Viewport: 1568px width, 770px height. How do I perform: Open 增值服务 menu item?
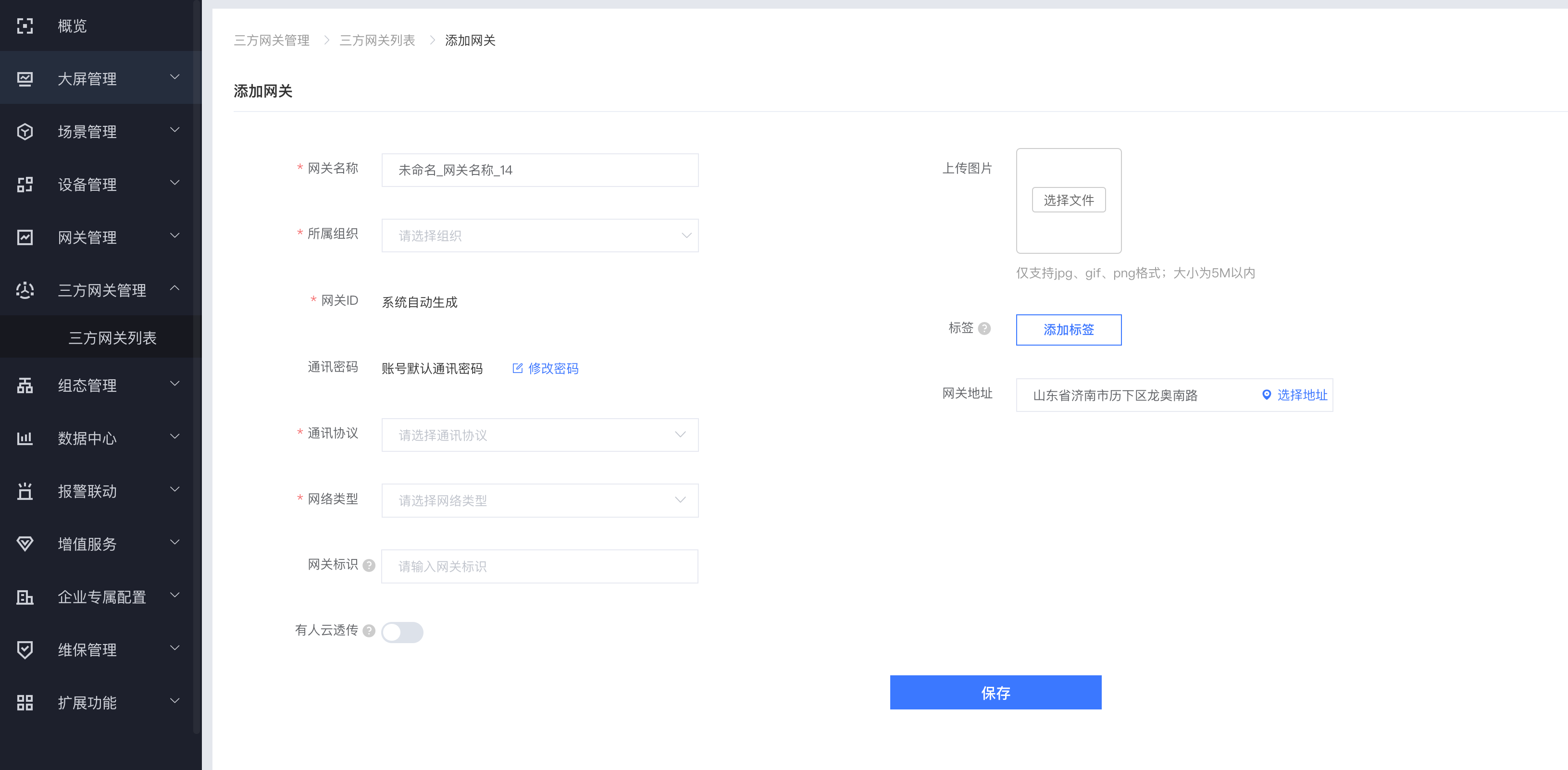tap(100, 544)
